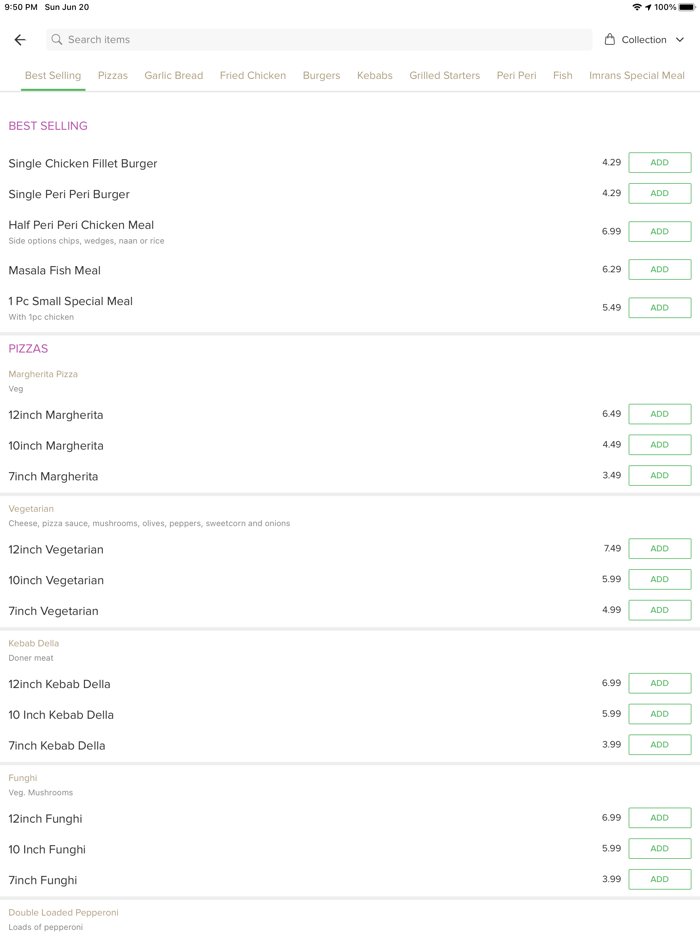Expand the Collection dropdown chevron
This screenshot has height=934, width=700.
click(x=680, y=40)
